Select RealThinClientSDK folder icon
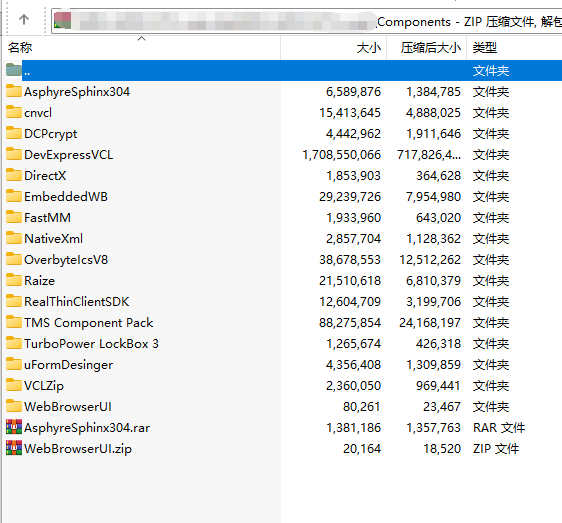This screenshot has width=562, height=523. pyautogui.click(x=14, y=301)
